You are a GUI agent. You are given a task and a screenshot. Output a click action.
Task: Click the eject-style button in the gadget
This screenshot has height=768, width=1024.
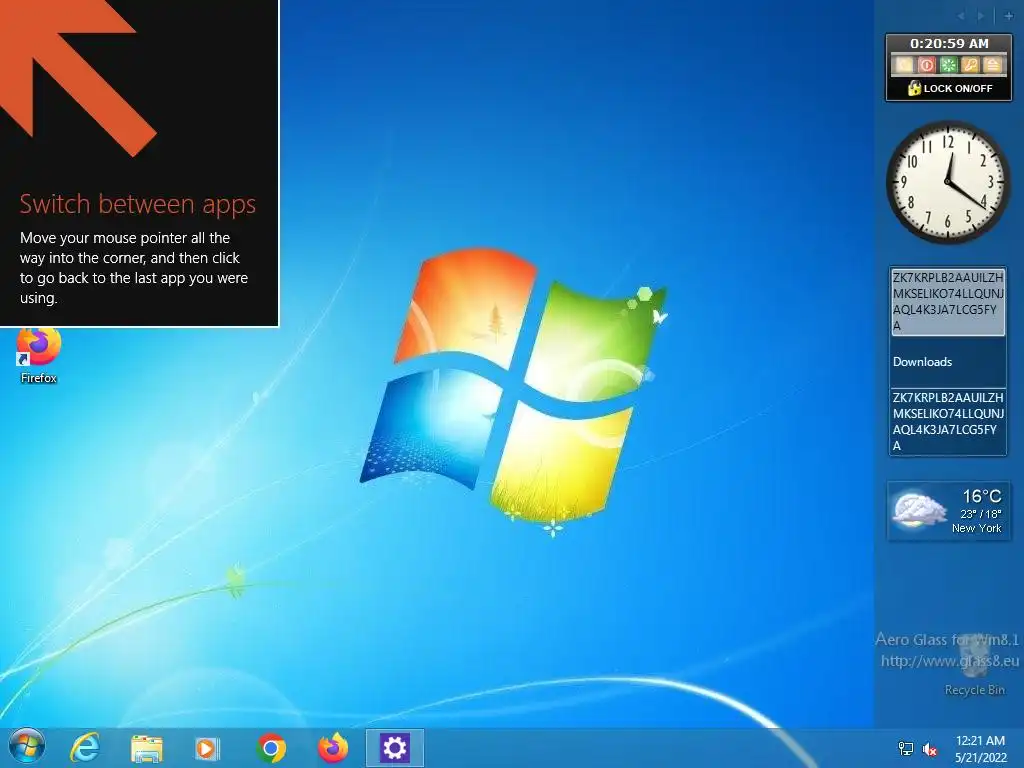point(992,65)
